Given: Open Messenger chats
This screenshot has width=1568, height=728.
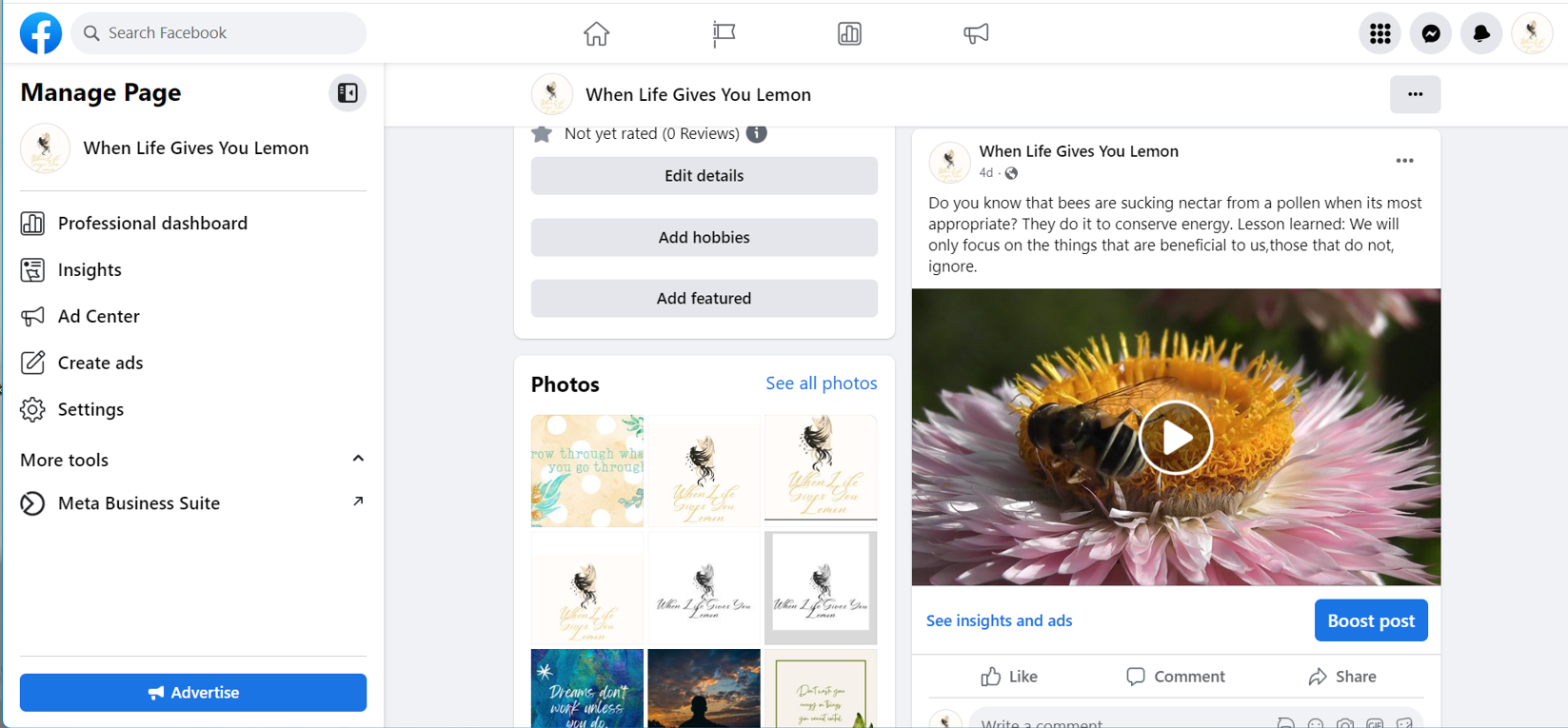Looking at the screenshot, I should 1431,33.
